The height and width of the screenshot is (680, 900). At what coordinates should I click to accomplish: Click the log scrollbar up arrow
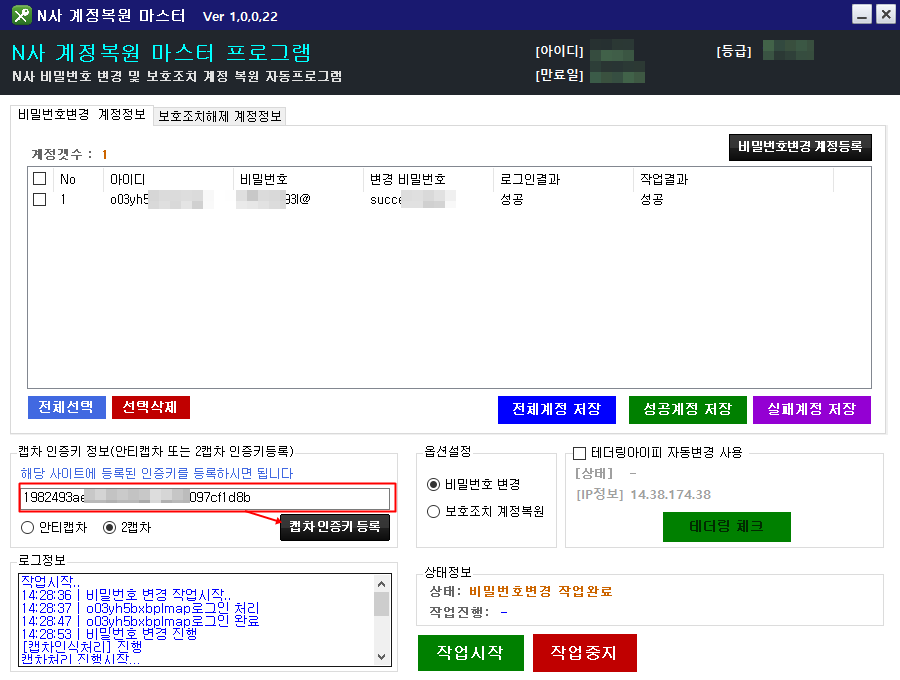pos(382,584)
